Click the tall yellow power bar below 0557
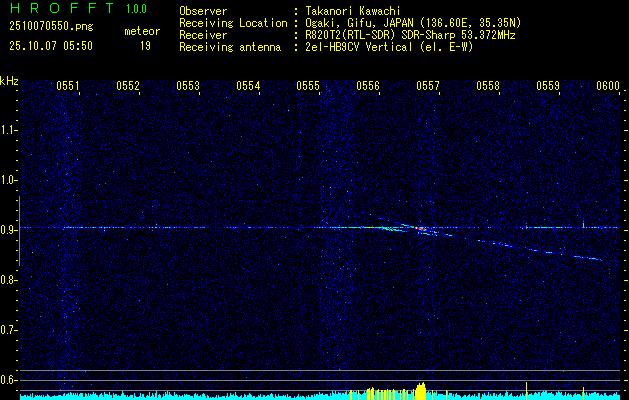The height and width of the screenshot is (400, 629). click(421, 391)
